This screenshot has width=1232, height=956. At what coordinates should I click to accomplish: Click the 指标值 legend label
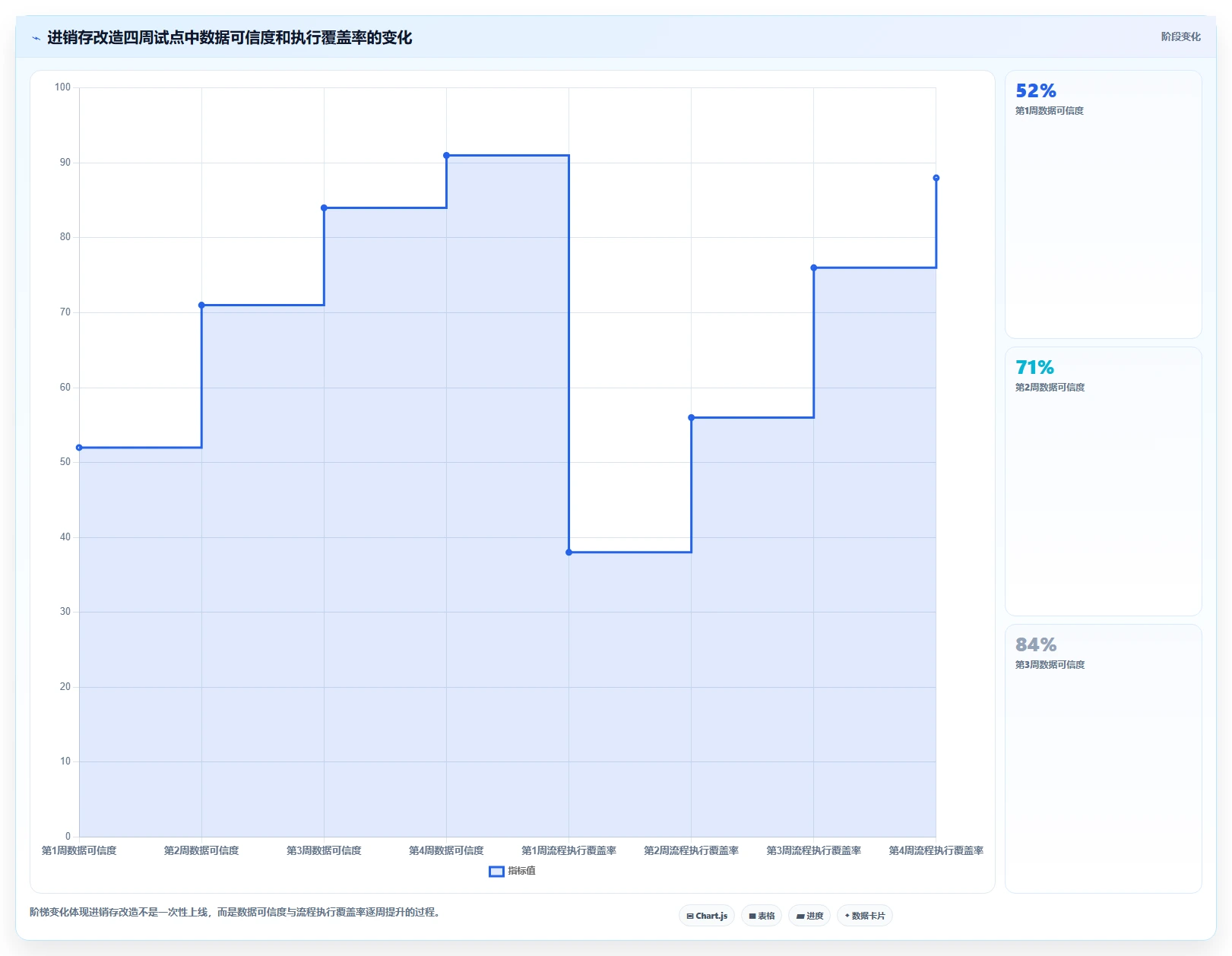(x=521, y=871)
